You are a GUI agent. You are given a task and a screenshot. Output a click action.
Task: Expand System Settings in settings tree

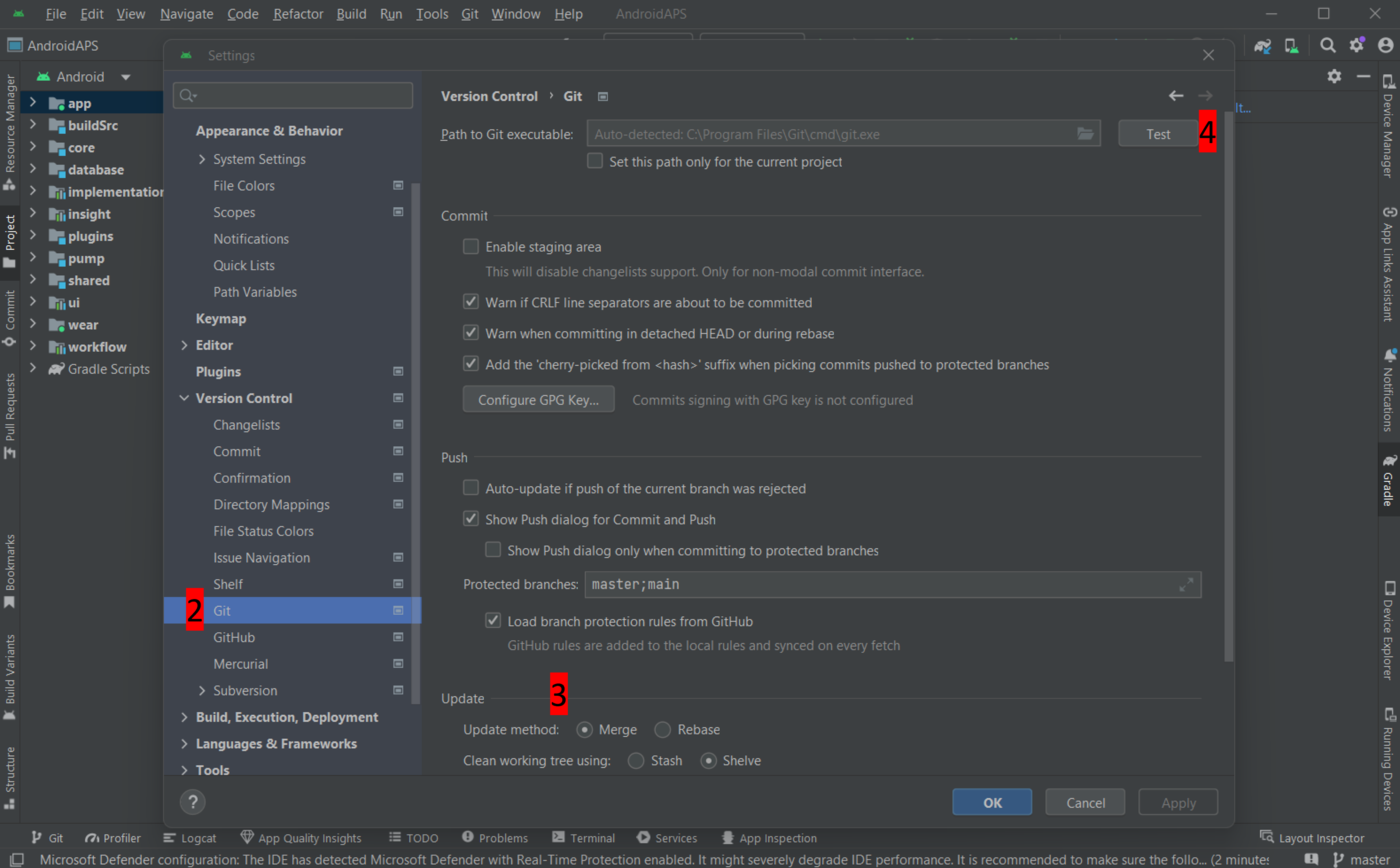(201, 159)
